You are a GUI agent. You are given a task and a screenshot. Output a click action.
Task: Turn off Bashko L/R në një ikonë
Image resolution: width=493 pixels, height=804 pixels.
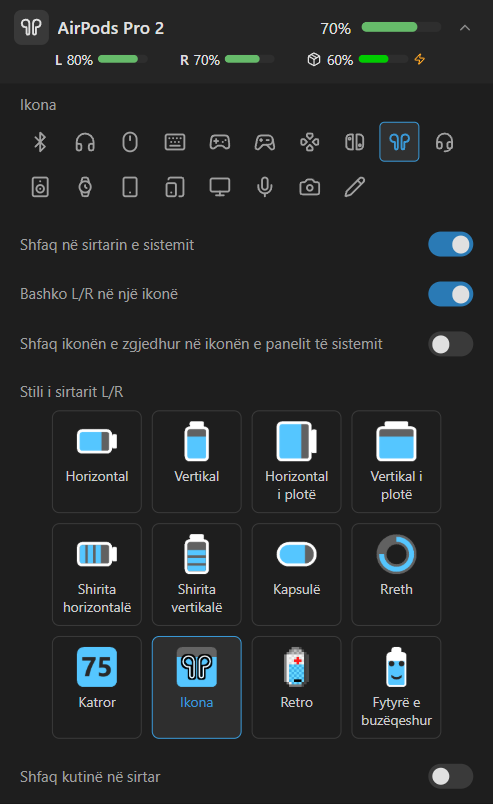(450, 294)
